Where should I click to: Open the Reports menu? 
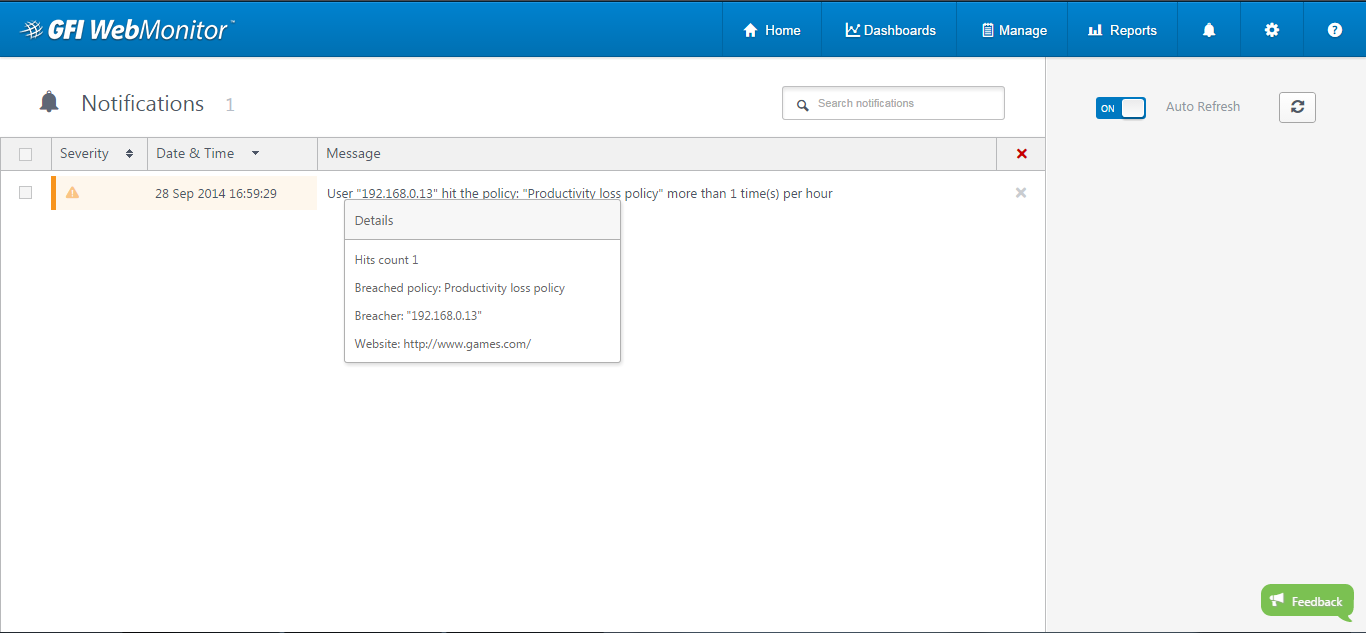click(1123, 30)
